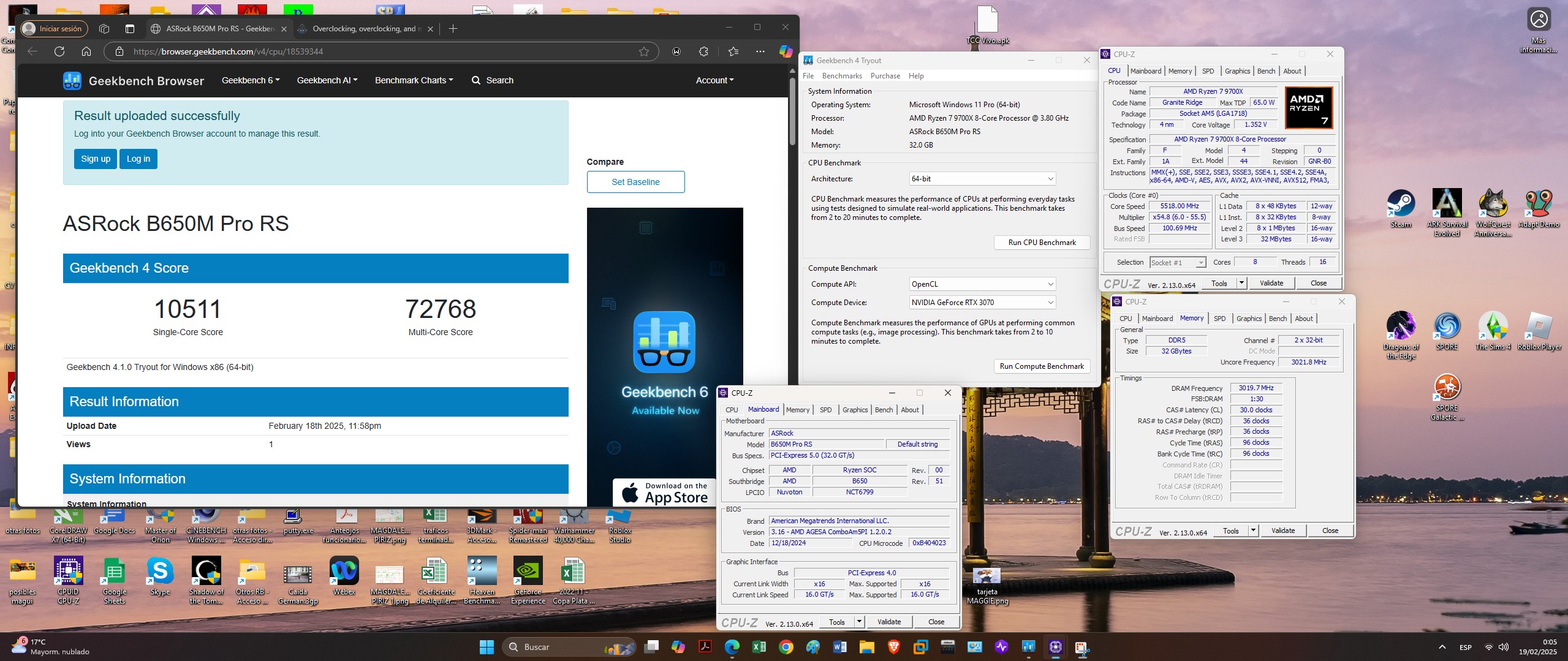1568x661 pixels.
Task: Expand the Geekbench 6 nav dropdown
Action: pos(251,80)
